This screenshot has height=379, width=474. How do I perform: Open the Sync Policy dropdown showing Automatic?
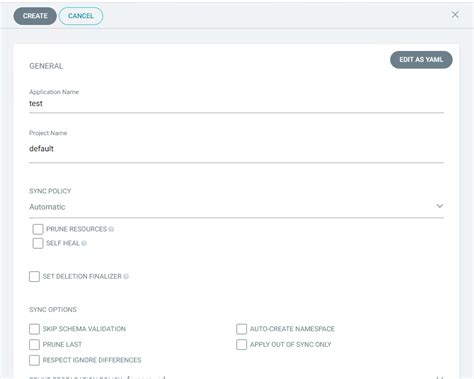coord(236,207)
